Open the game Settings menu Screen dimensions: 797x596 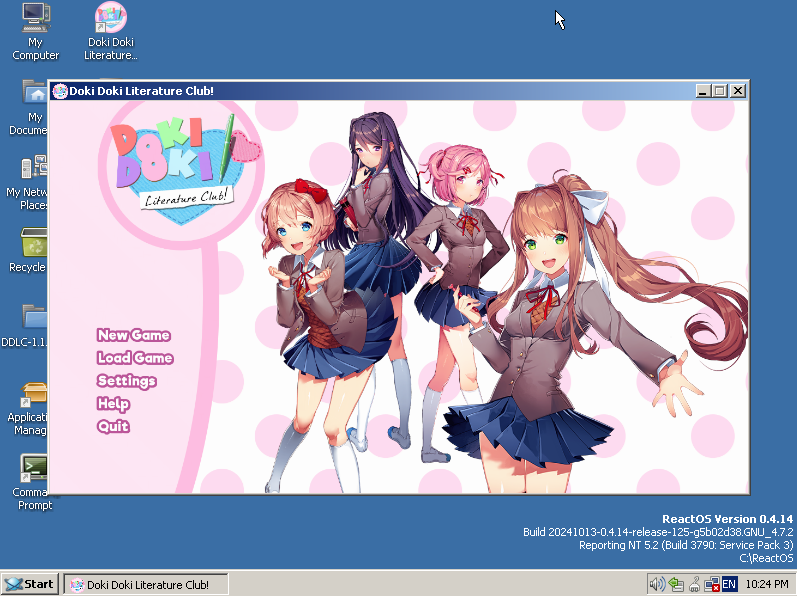127,381
